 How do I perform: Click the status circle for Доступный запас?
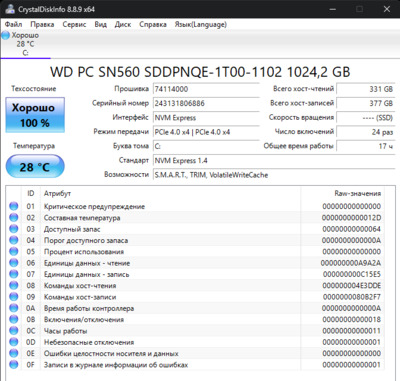click(14, 229)
